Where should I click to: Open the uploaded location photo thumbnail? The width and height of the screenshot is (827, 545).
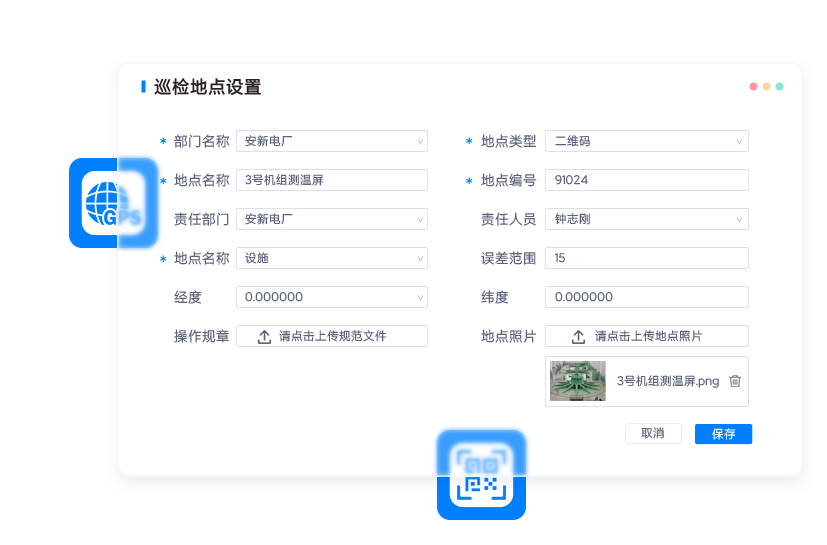(x=578, y=381)
